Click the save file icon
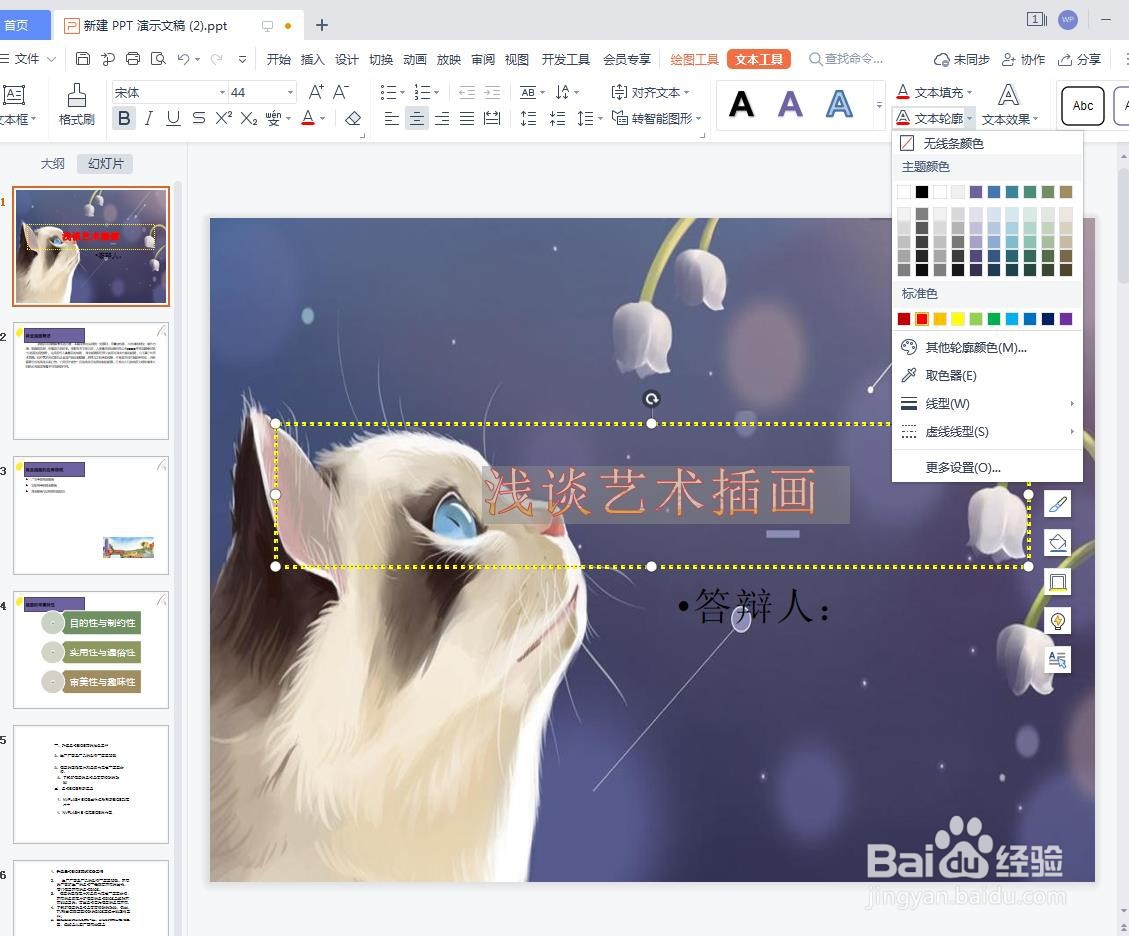The image size is (1129, 936). click(83, 59)
